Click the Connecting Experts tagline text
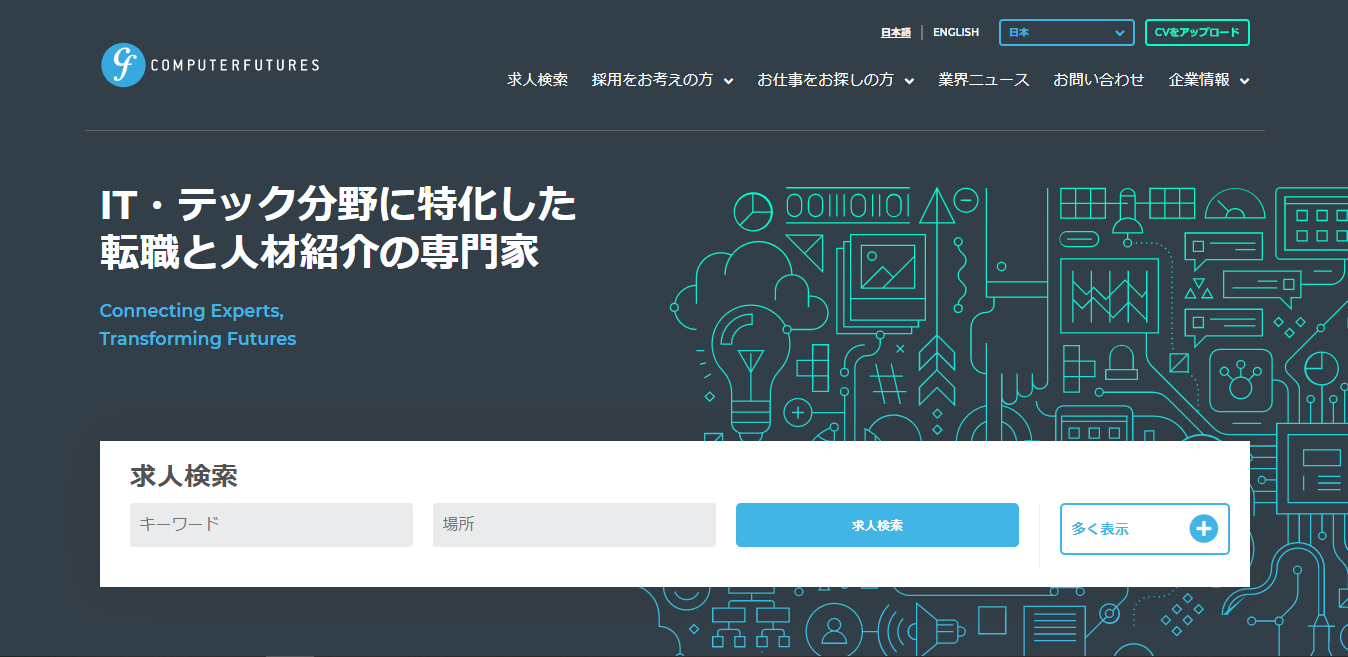The height and width of the screenshot is (657, 1348). [x=191, y=311]
